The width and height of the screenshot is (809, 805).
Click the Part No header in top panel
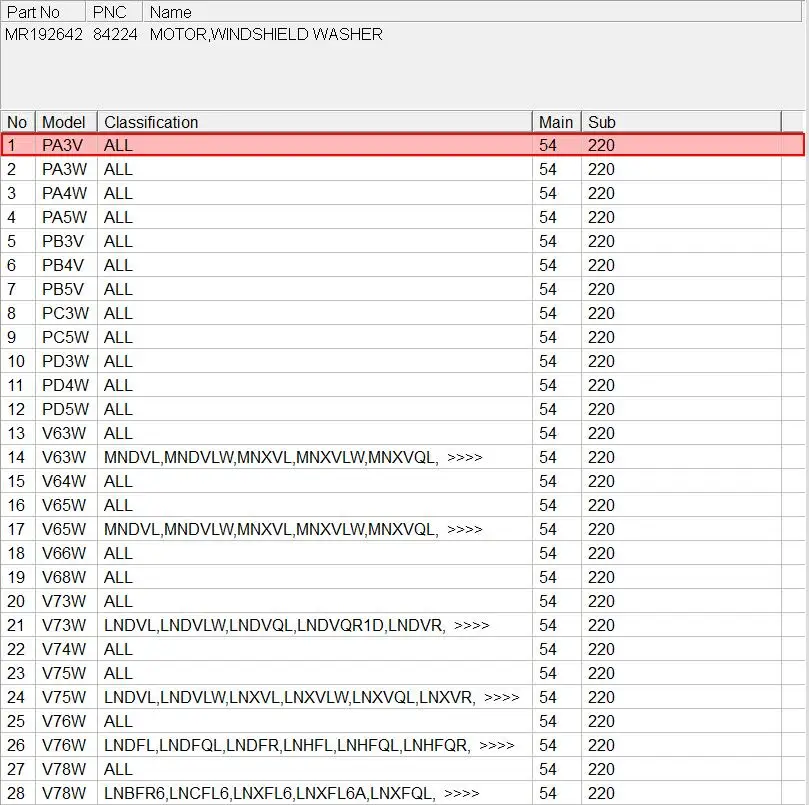[x=43, y=11]
